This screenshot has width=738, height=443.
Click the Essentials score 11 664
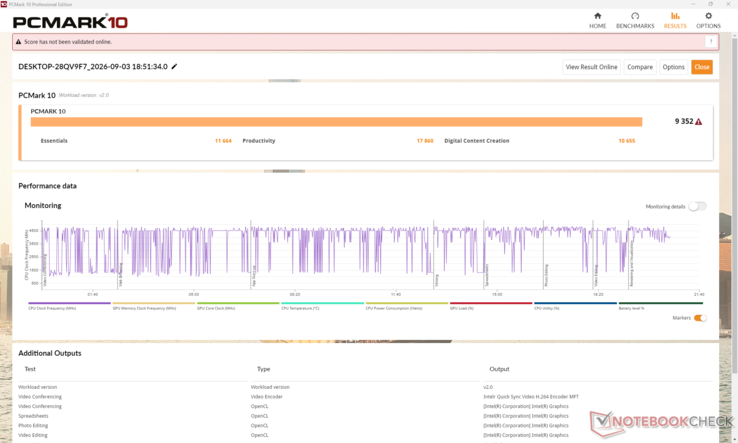223,141
